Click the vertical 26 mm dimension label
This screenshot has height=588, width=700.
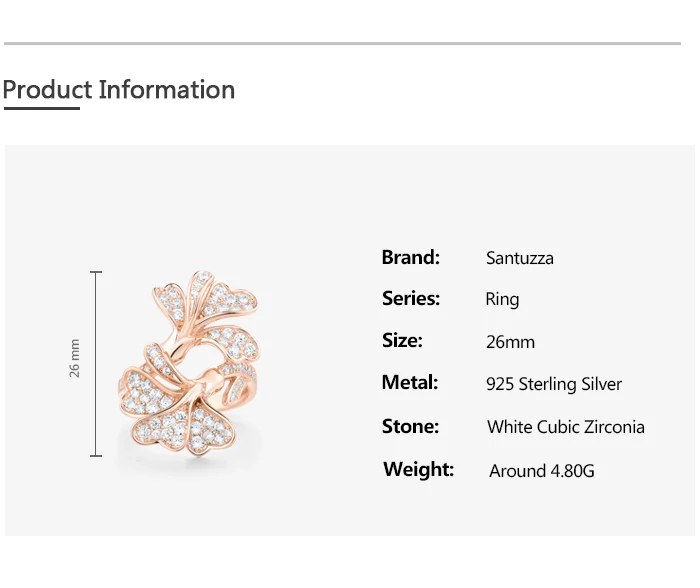click(x=75, y=358)
